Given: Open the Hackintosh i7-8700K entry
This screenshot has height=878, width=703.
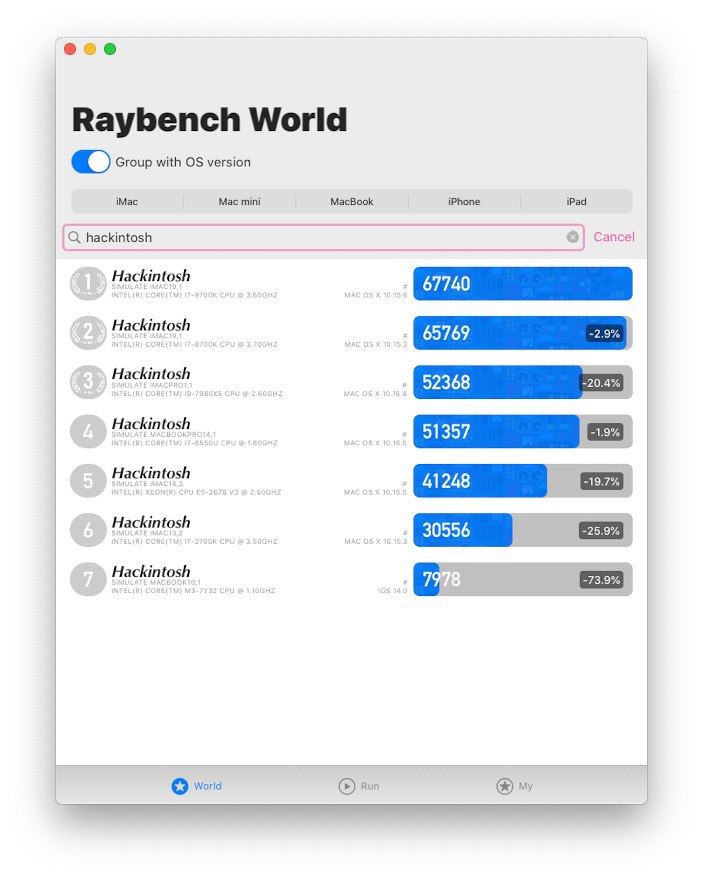Looking at the screenshot, I should pyautogui.click(x=351, y=333).
